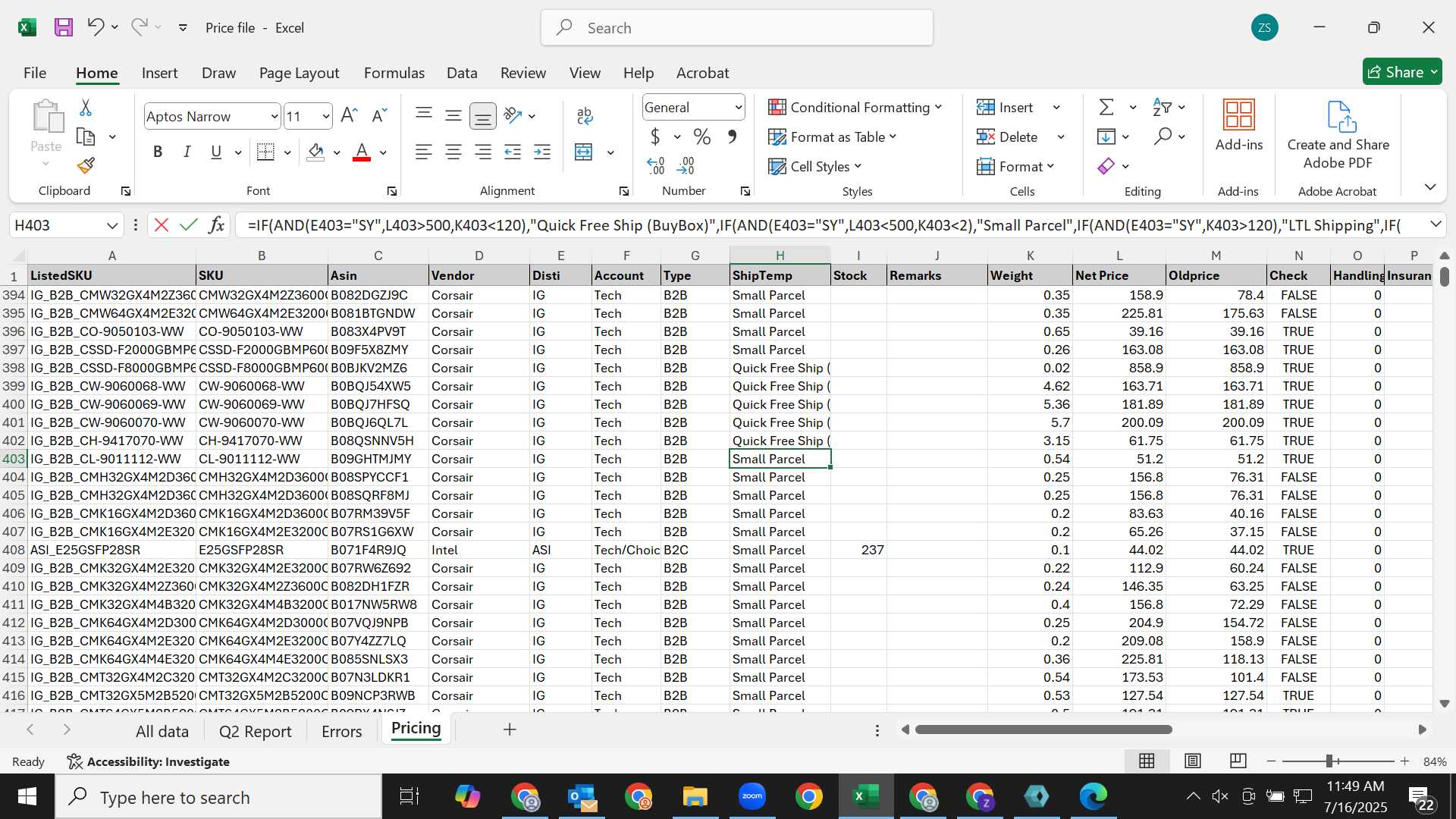Click Accessibility: Investigate status
Viewport: 1456px width, 819px height.
pyautogui.click(x=149, y=761)
